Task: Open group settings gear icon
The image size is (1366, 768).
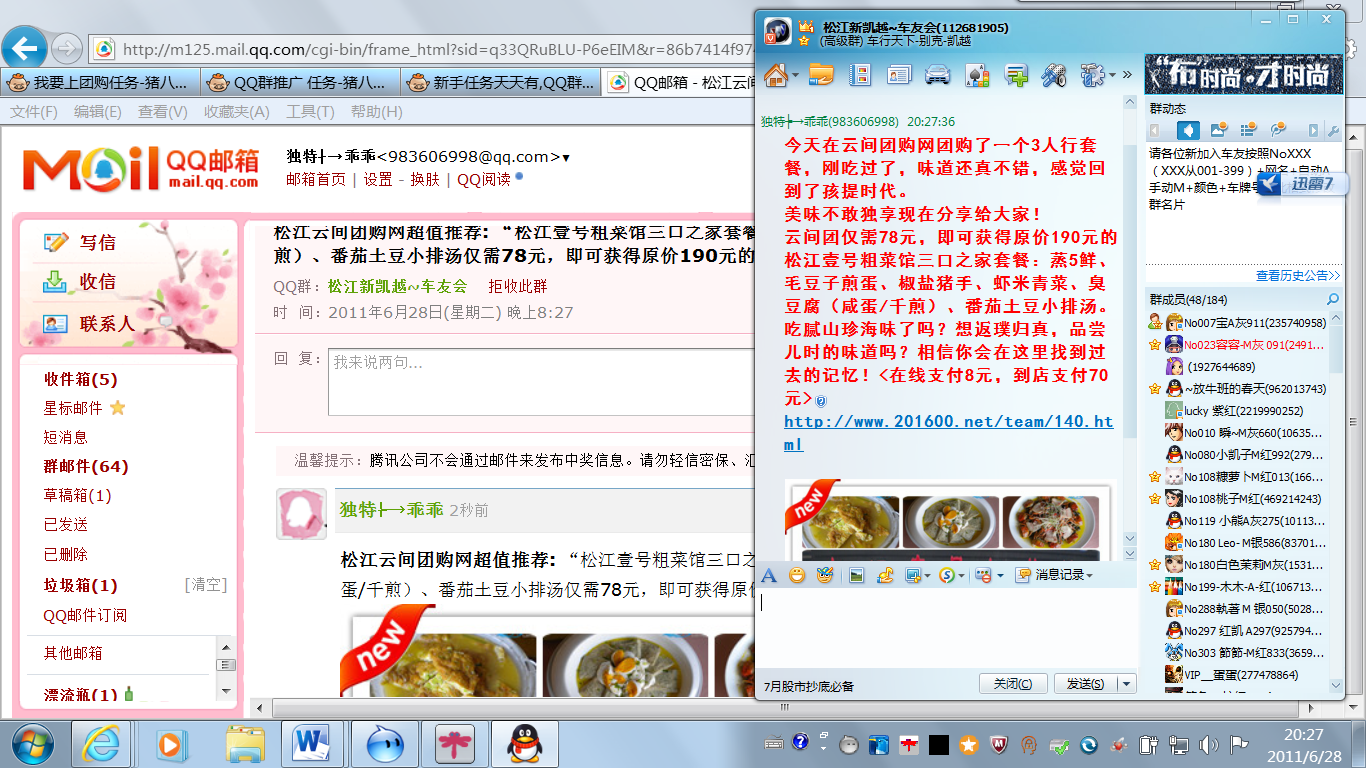Action: (x=1094, y=75)
